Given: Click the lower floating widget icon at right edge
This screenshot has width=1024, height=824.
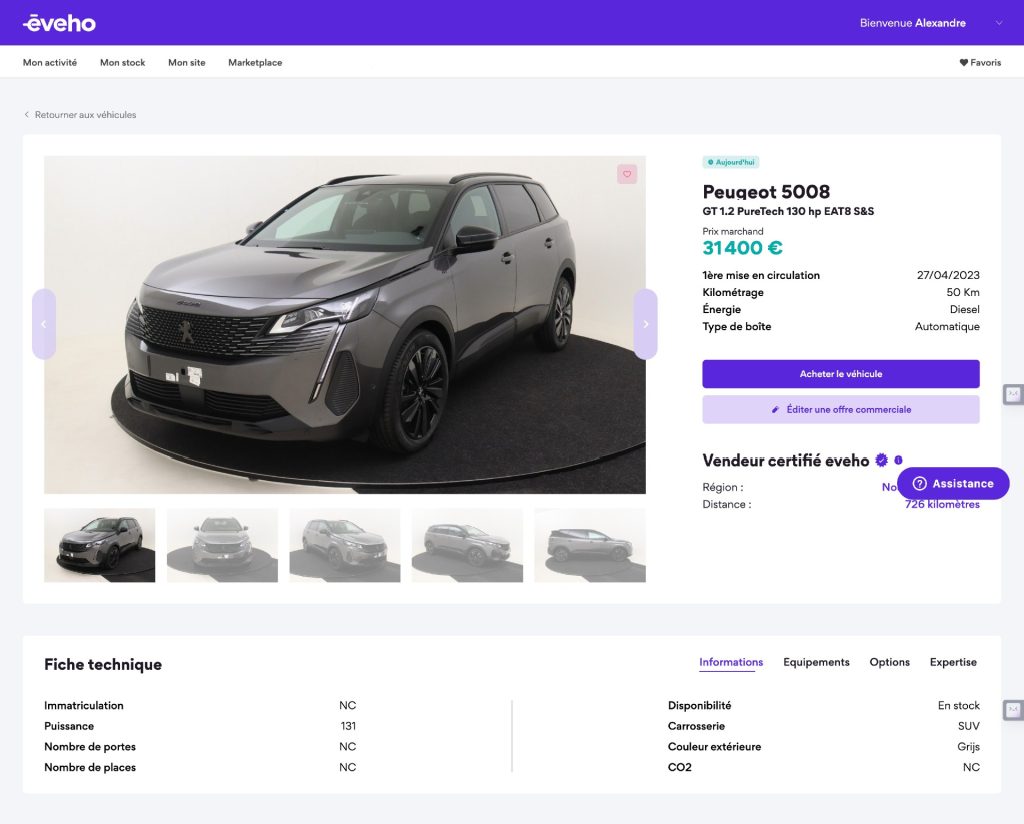Looking at the screenshot, I should click(1013, 709).
